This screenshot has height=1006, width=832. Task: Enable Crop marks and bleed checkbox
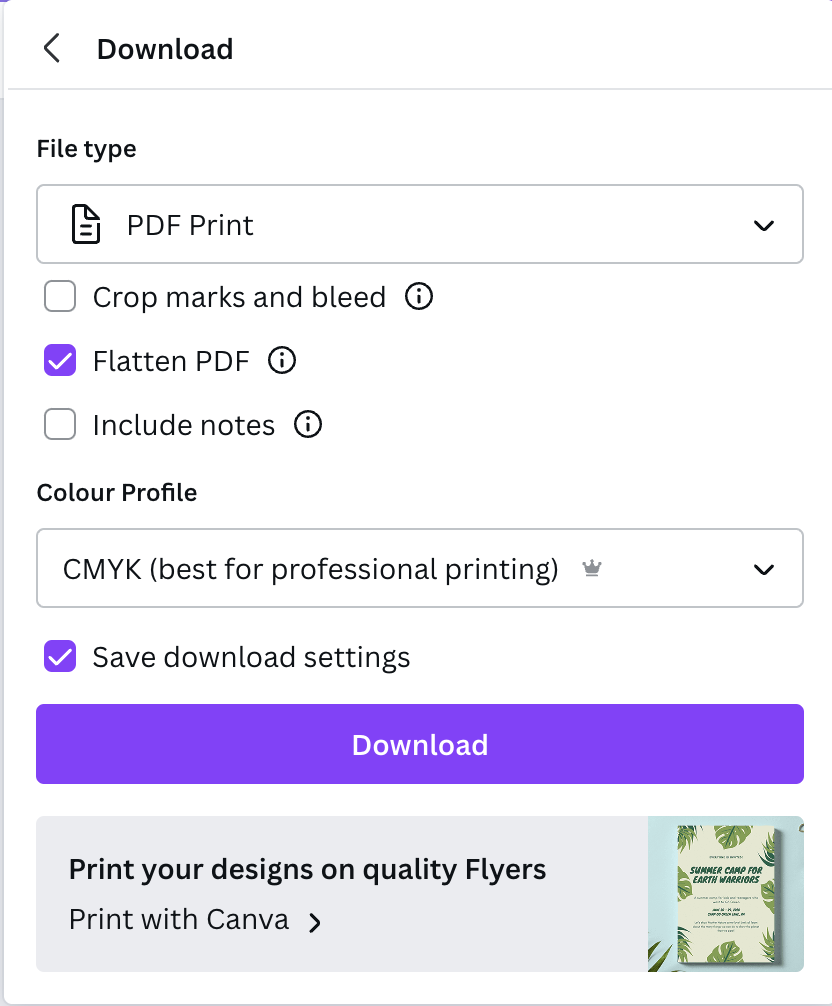click(60, 296)
